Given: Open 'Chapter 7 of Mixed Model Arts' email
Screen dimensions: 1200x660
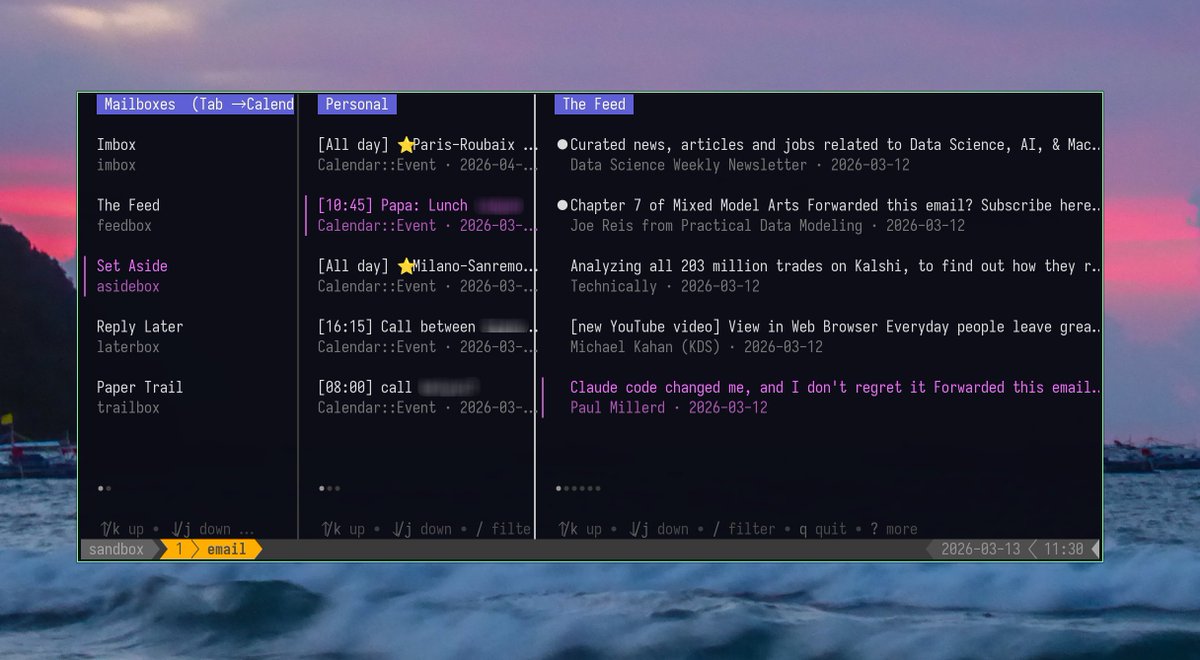Looking at the screenshot, I should (828, 215).
